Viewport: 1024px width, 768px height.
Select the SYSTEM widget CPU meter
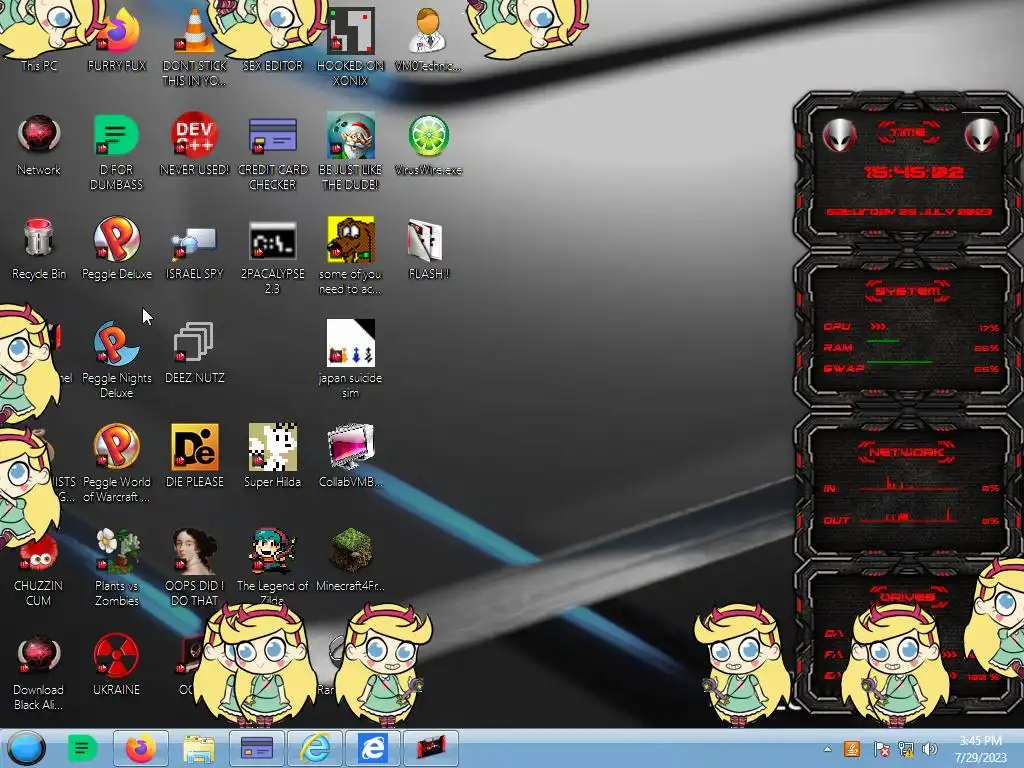911,327
